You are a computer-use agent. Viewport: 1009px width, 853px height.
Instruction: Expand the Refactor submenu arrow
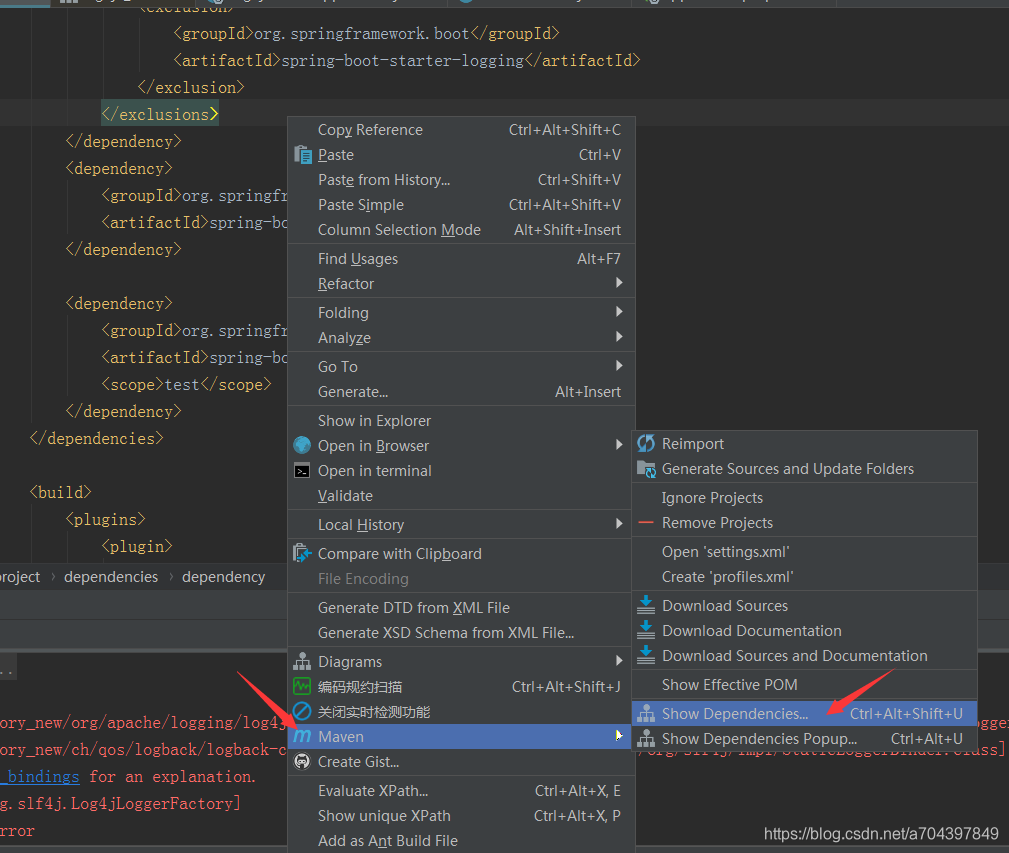coord(619,283)
